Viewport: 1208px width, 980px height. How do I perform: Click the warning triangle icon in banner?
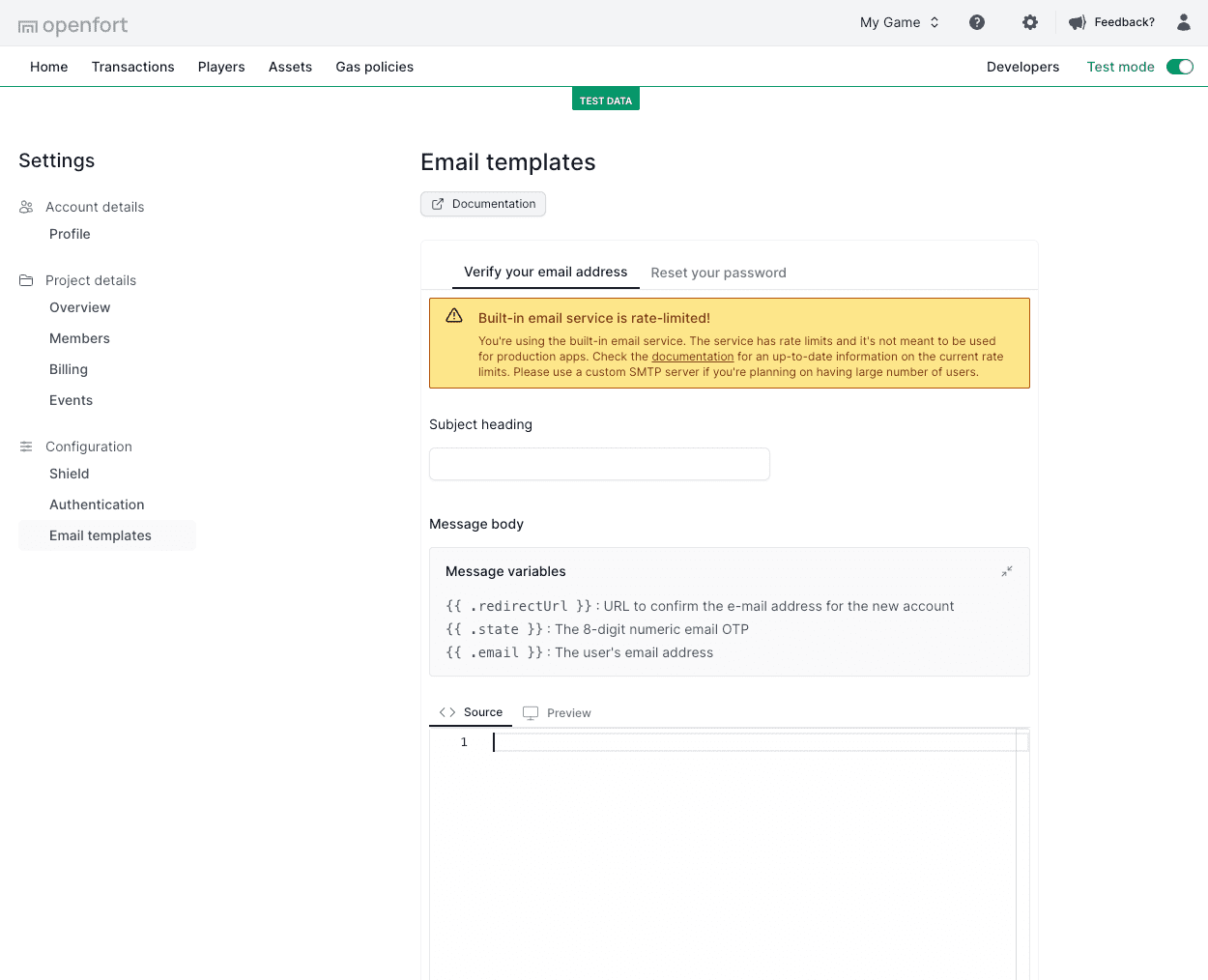[x=454, y=316]
